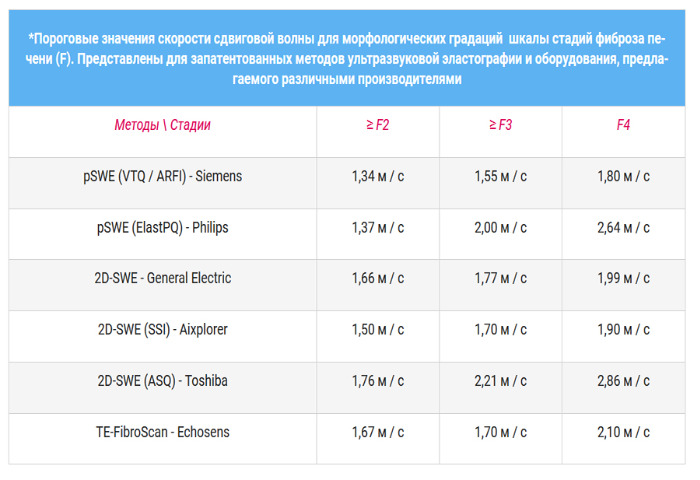The width and height of the screenshot is (700, 480).
Task: Click the 2,21 м / с Toshiba cell
Action: tap(500, 380)
